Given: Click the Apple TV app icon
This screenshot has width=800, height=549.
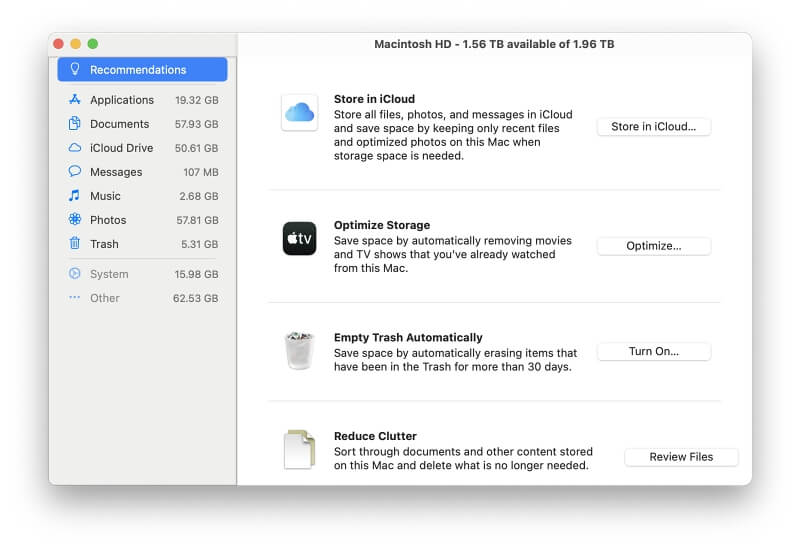Looking at the screenshot, I should click(299, 238).
